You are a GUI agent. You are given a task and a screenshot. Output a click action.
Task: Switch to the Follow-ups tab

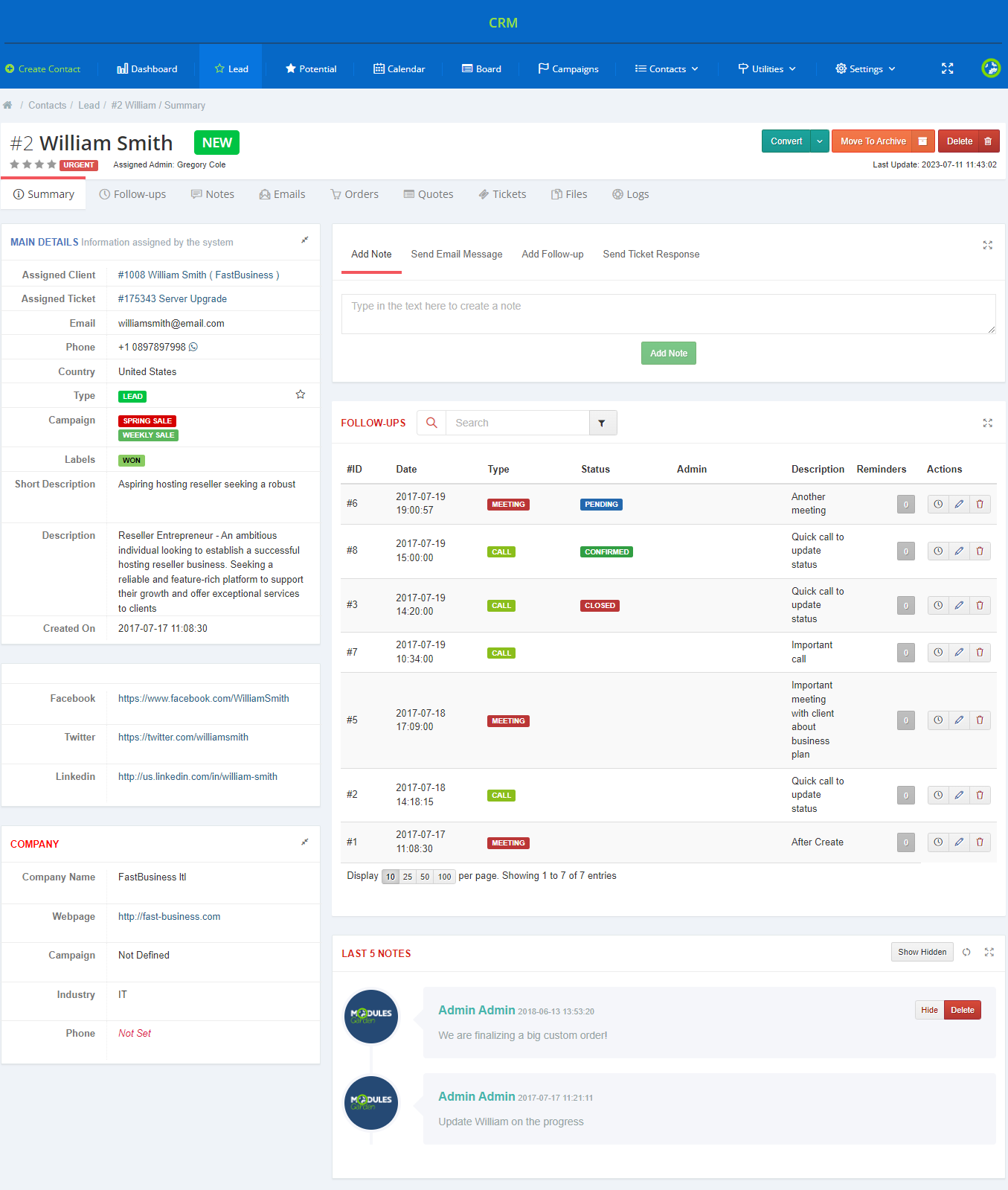tap(132, 194)
